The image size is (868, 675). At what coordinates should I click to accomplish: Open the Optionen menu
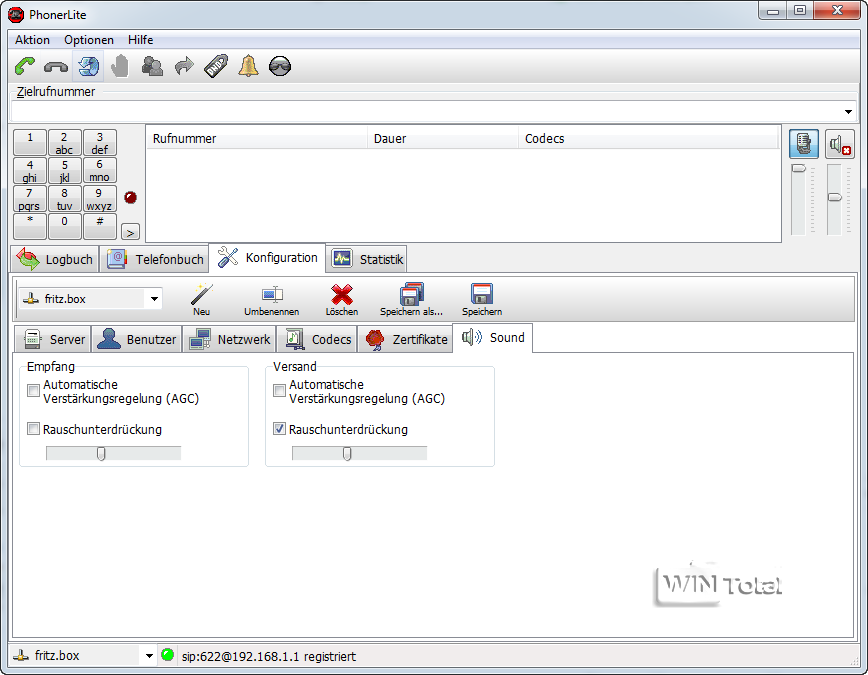[89, 40]
